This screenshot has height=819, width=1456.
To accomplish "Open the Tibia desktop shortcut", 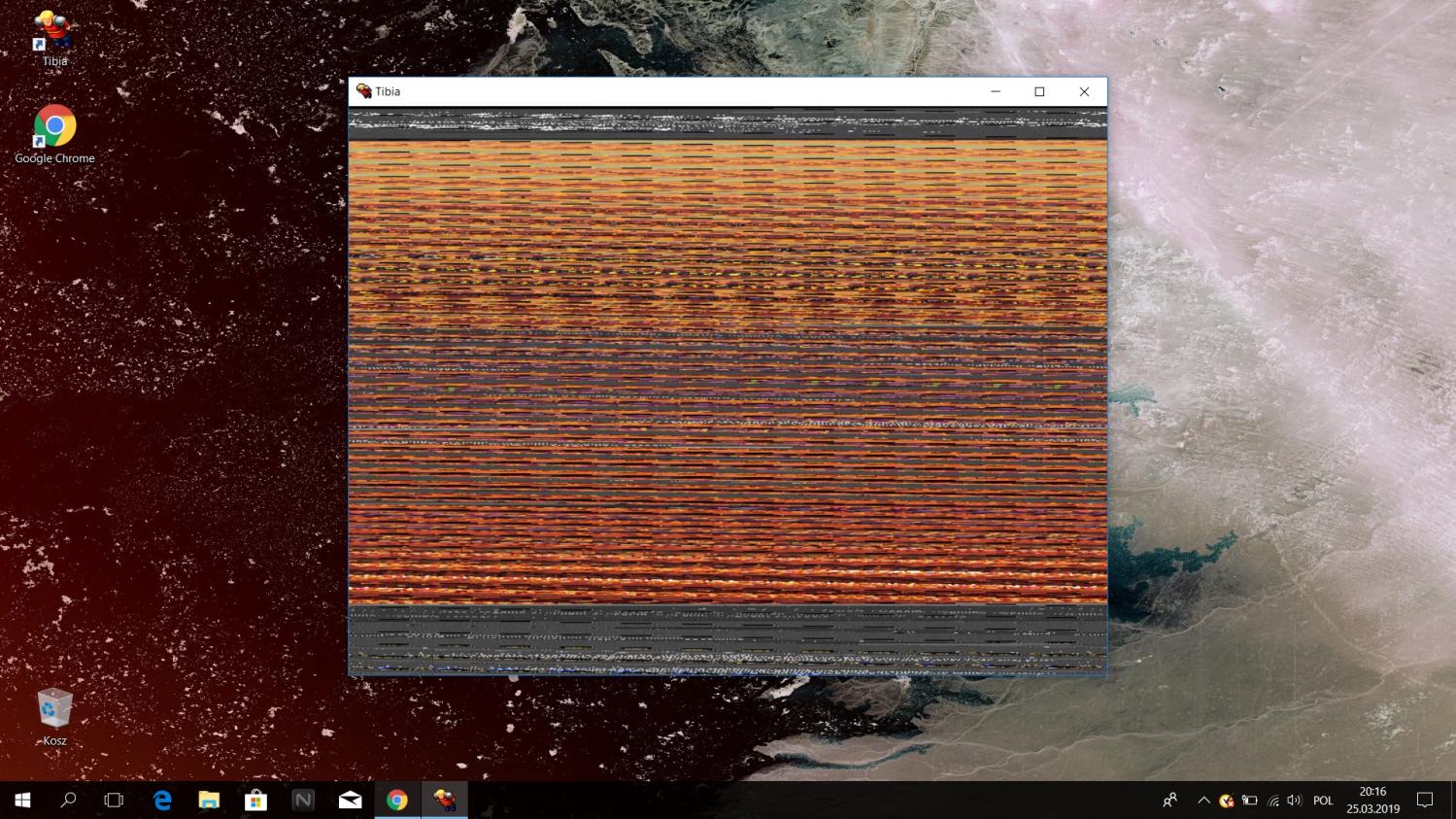I will click(54, 35).
